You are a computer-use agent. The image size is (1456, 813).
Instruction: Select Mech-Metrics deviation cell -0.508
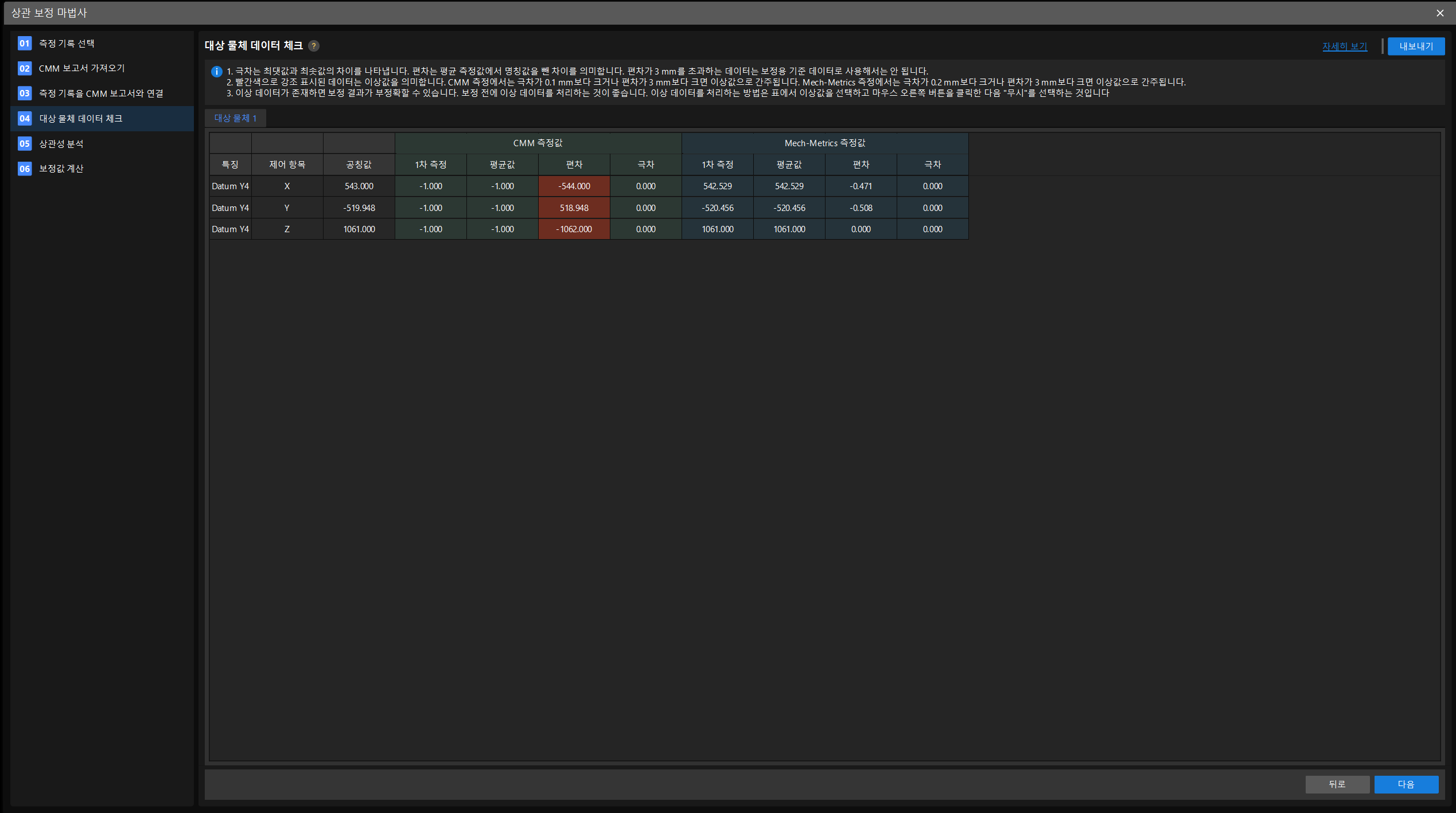click(x=861, y=208)
